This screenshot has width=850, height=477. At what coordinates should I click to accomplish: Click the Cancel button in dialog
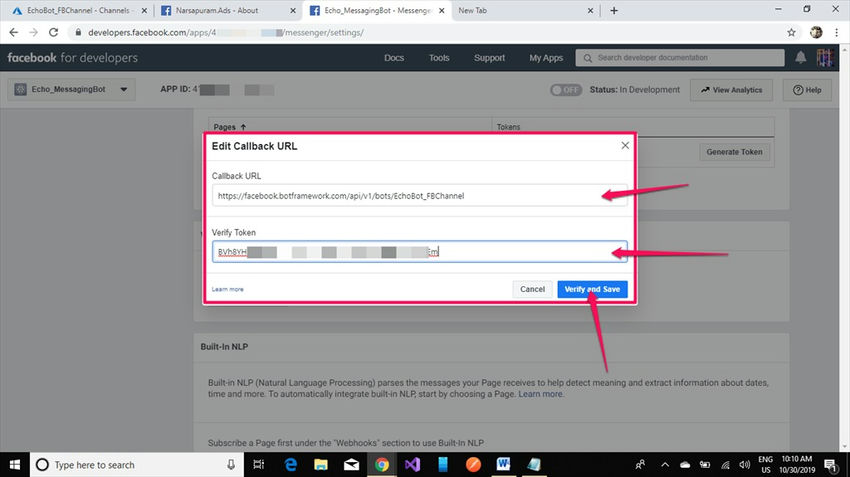[x=532, y=289]
